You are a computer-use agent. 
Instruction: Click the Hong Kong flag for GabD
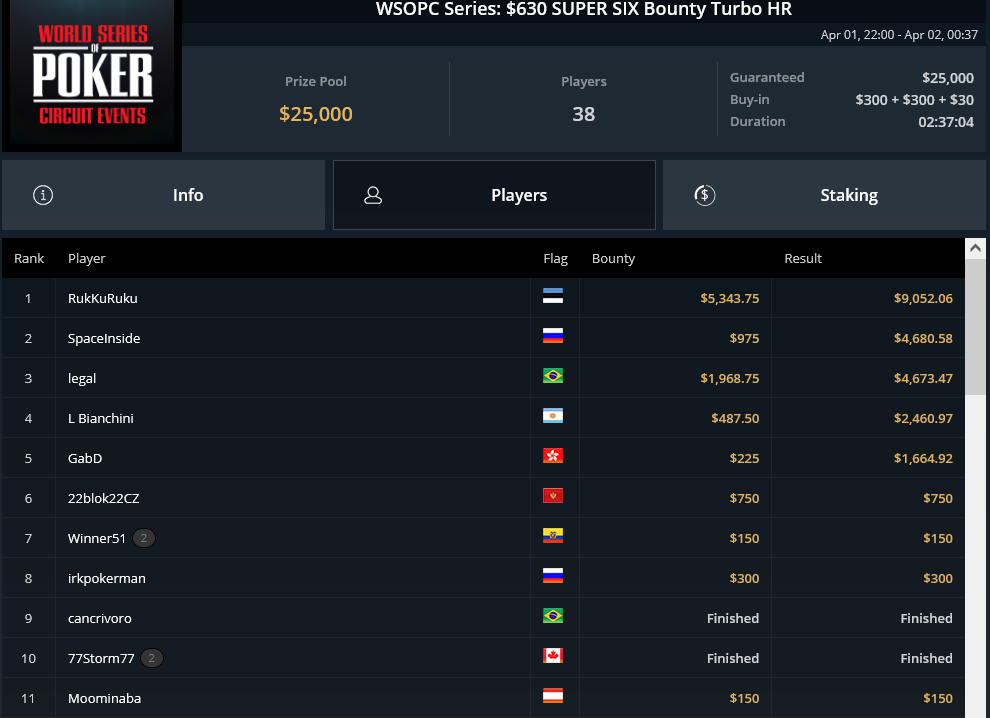(552, 455)
